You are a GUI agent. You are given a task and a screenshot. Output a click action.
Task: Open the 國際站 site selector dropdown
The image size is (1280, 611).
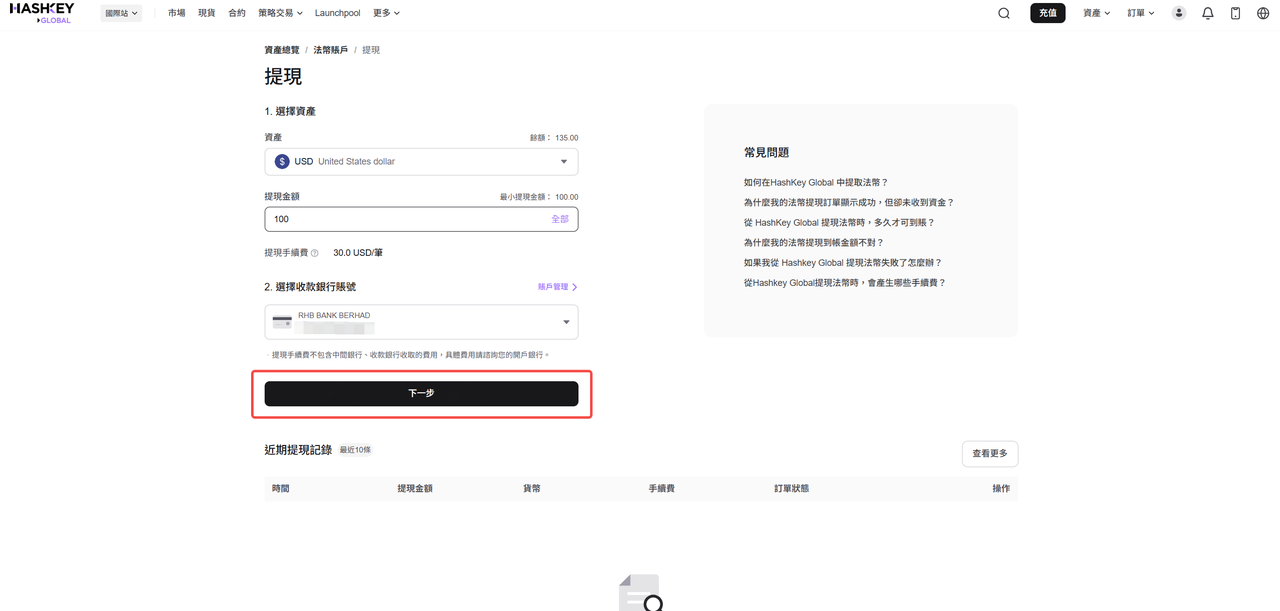point(121,13)
